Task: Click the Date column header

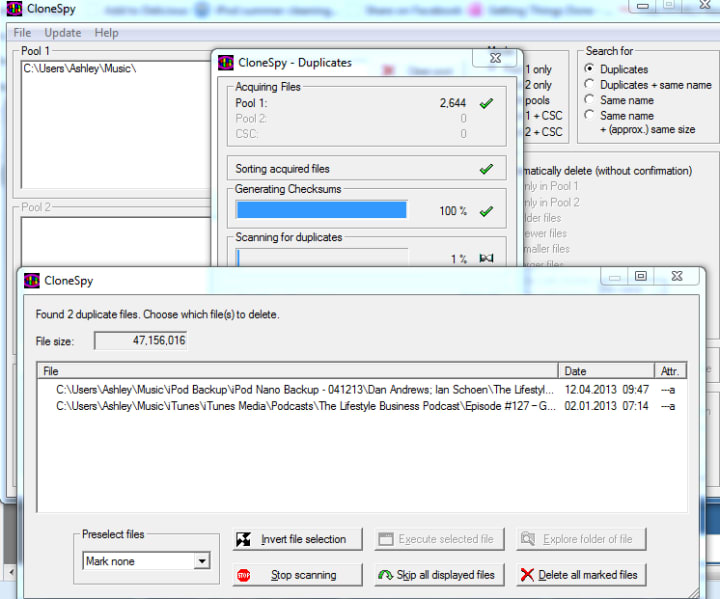Action: click(x=606, y=371)
